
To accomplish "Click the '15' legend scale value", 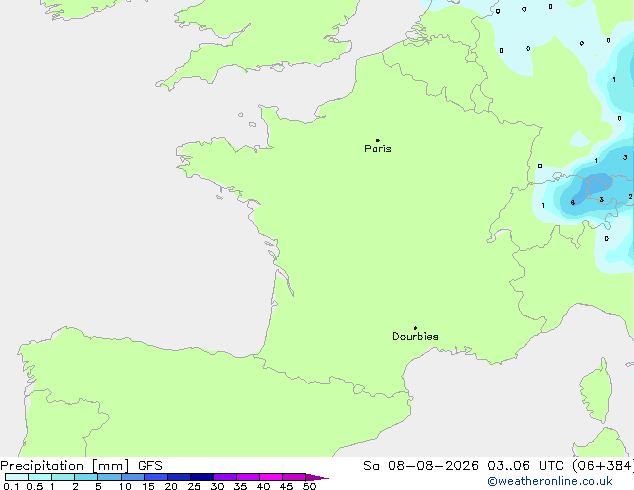I will coord(148,486).
